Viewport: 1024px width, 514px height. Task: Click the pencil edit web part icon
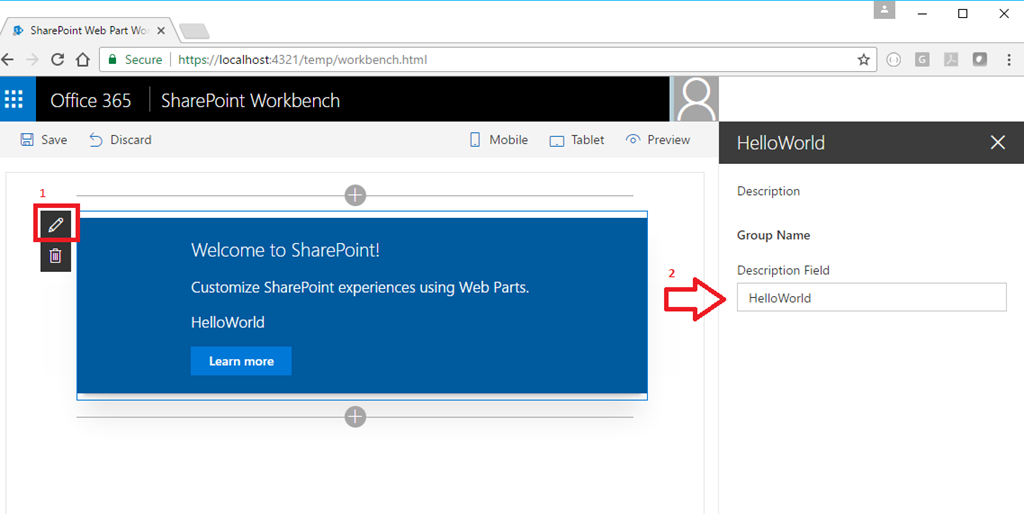56,225
